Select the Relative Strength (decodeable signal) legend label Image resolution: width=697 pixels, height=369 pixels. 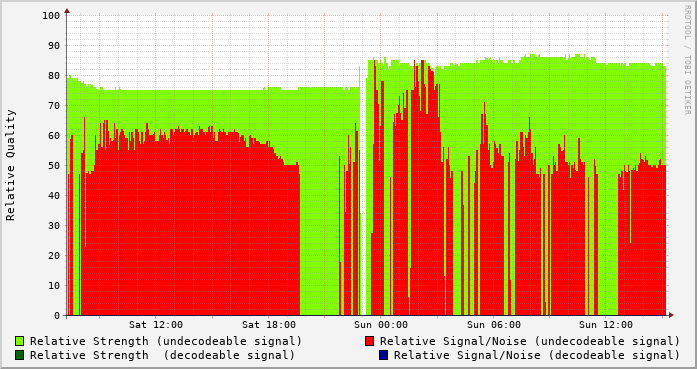pos(162,356)
